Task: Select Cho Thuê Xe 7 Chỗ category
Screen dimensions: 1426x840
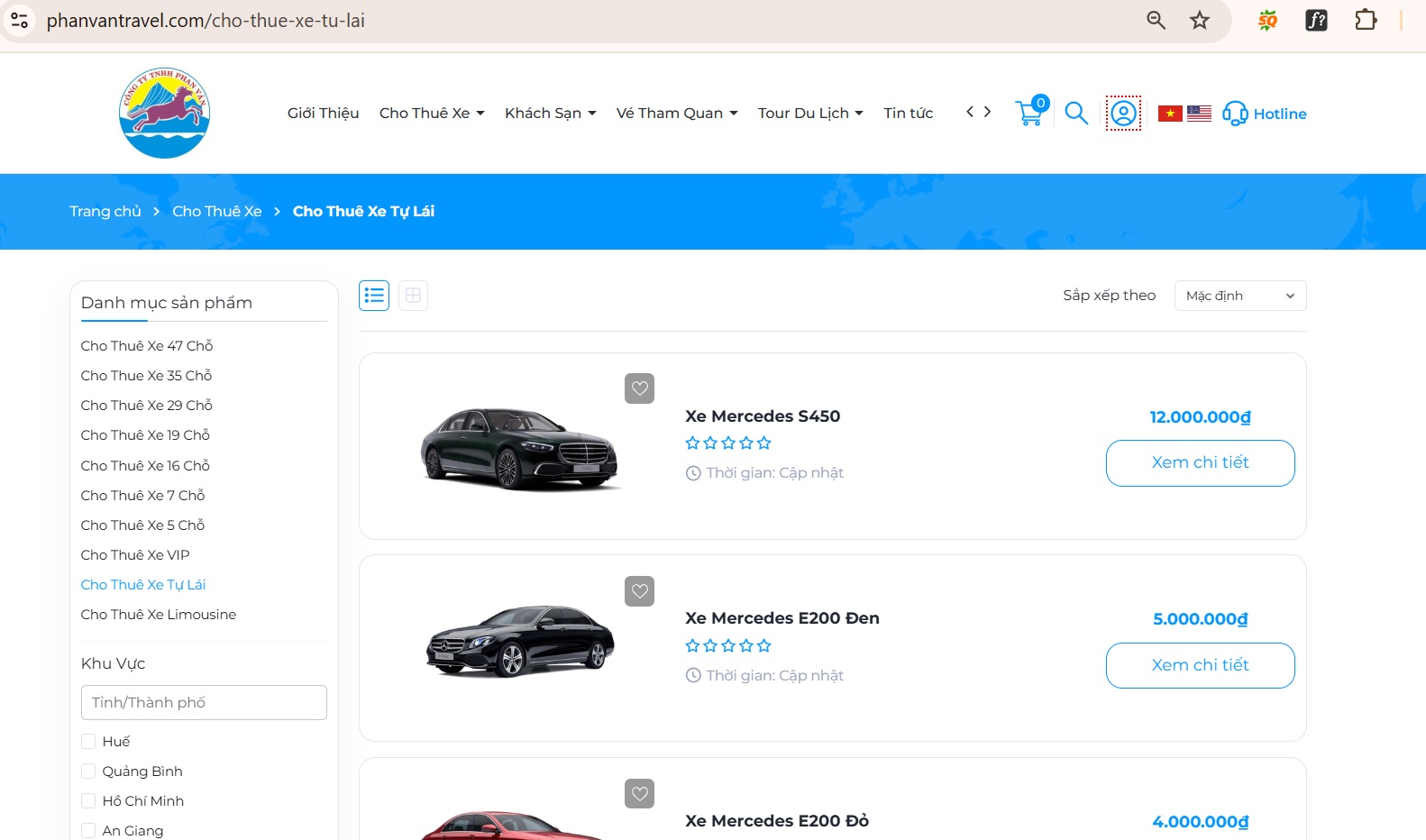Action: click(x=142, y=495)
